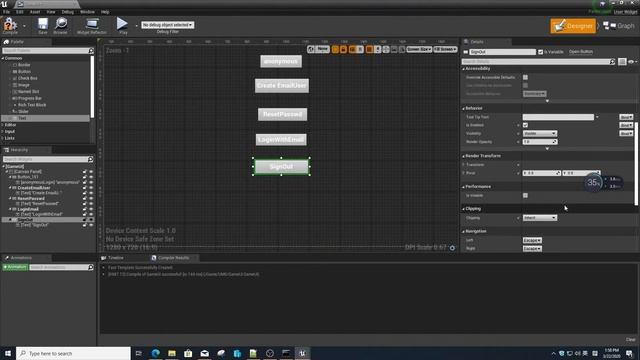This screenshot has width=640, height=360.
Task: Toggle visibility eye for Canvas Panel row
Action: [x=91, y=172]
